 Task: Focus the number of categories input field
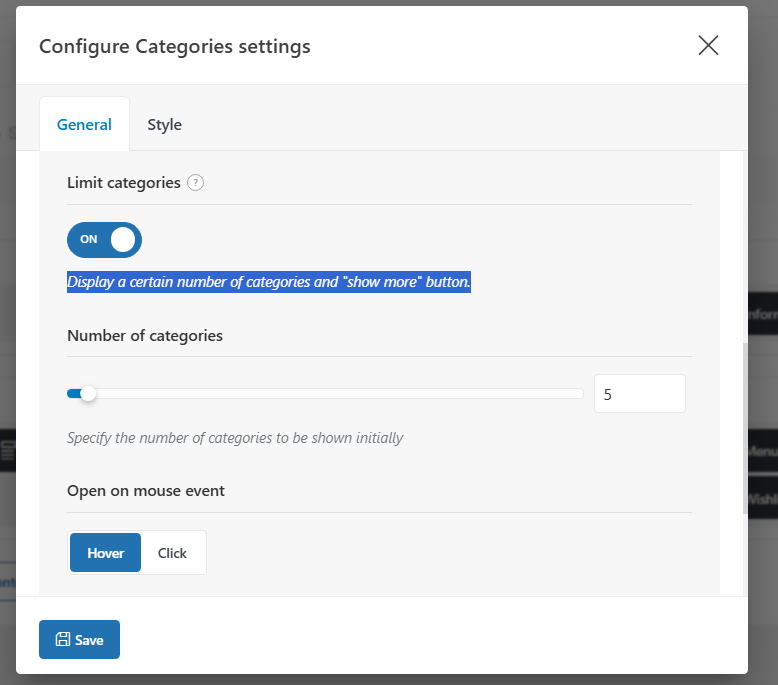point(640,394)
